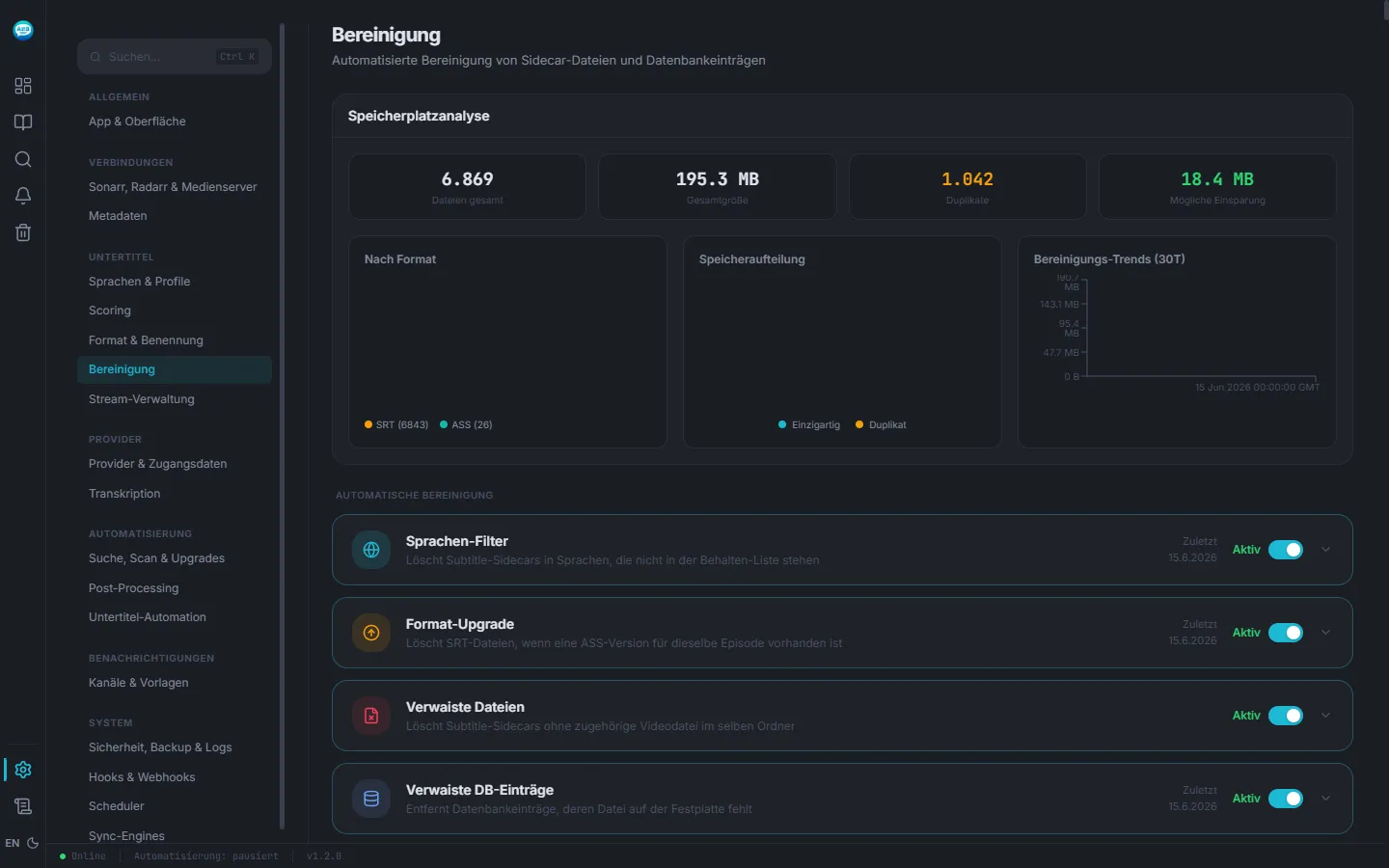
Task: Click the Ctrl K shortcut badge
Action: [x=238, y=57]
